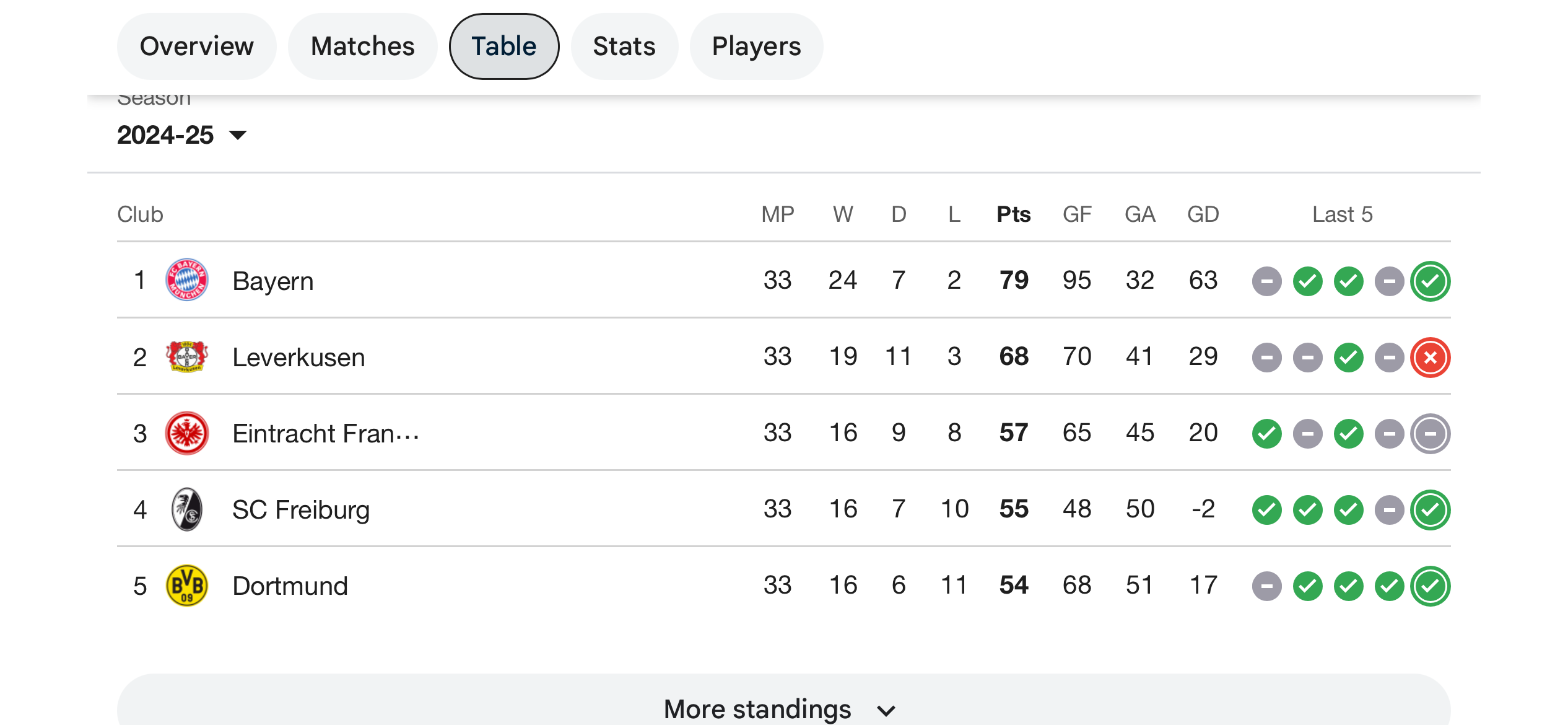The width and height of the screenshot is (1568, 725).
Task: Click the SC Freiburg club crest
Action: [186, 509]
